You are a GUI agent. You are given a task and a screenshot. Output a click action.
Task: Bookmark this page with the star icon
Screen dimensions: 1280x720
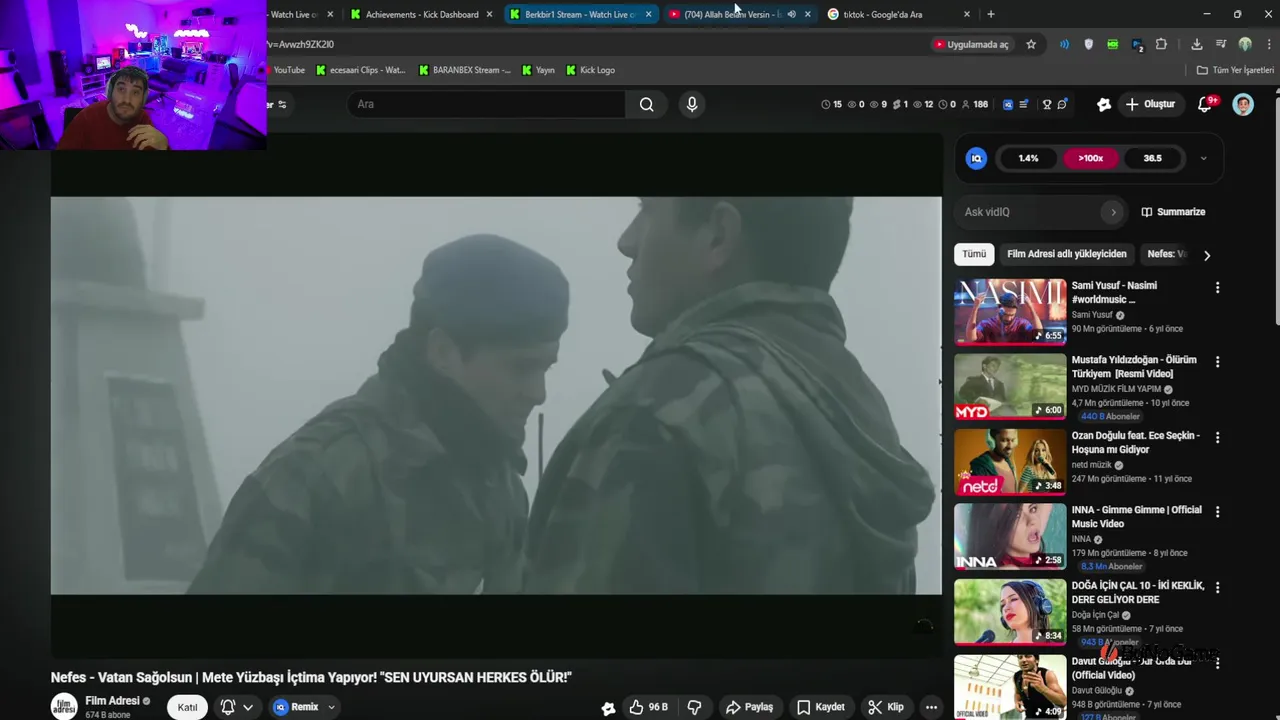pos(1031,44)
